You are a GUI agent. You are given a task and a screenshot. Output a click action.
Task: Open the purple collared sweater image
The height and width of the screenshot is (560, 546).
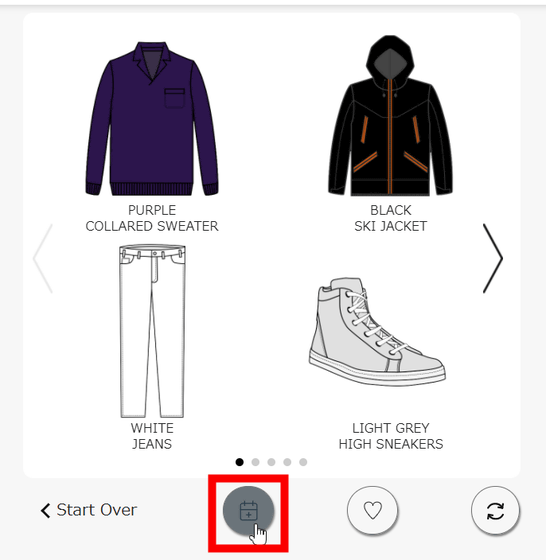click(152, 119)
